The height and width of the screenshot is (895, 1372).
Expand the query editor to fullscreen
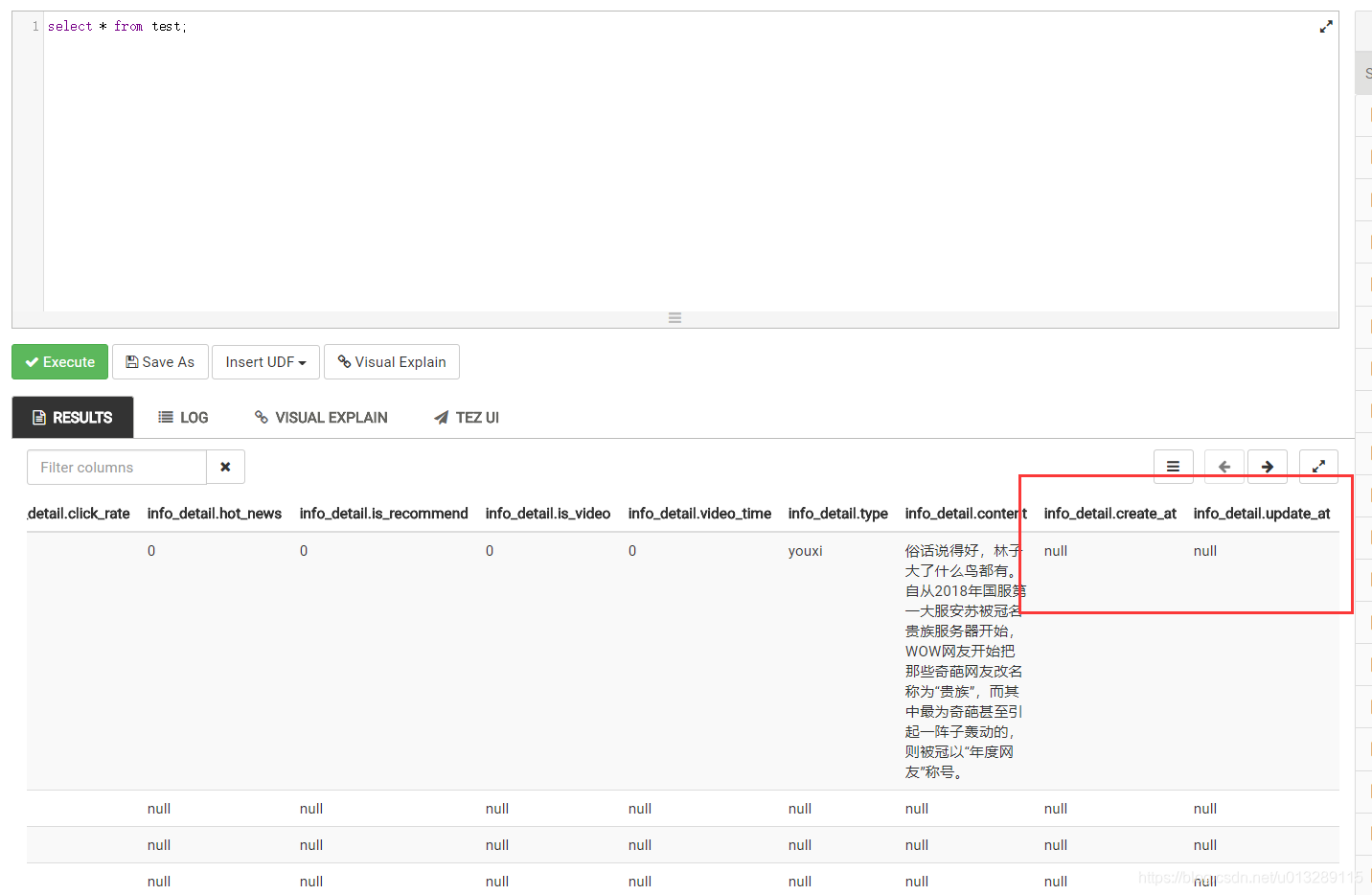[1326, 27]
